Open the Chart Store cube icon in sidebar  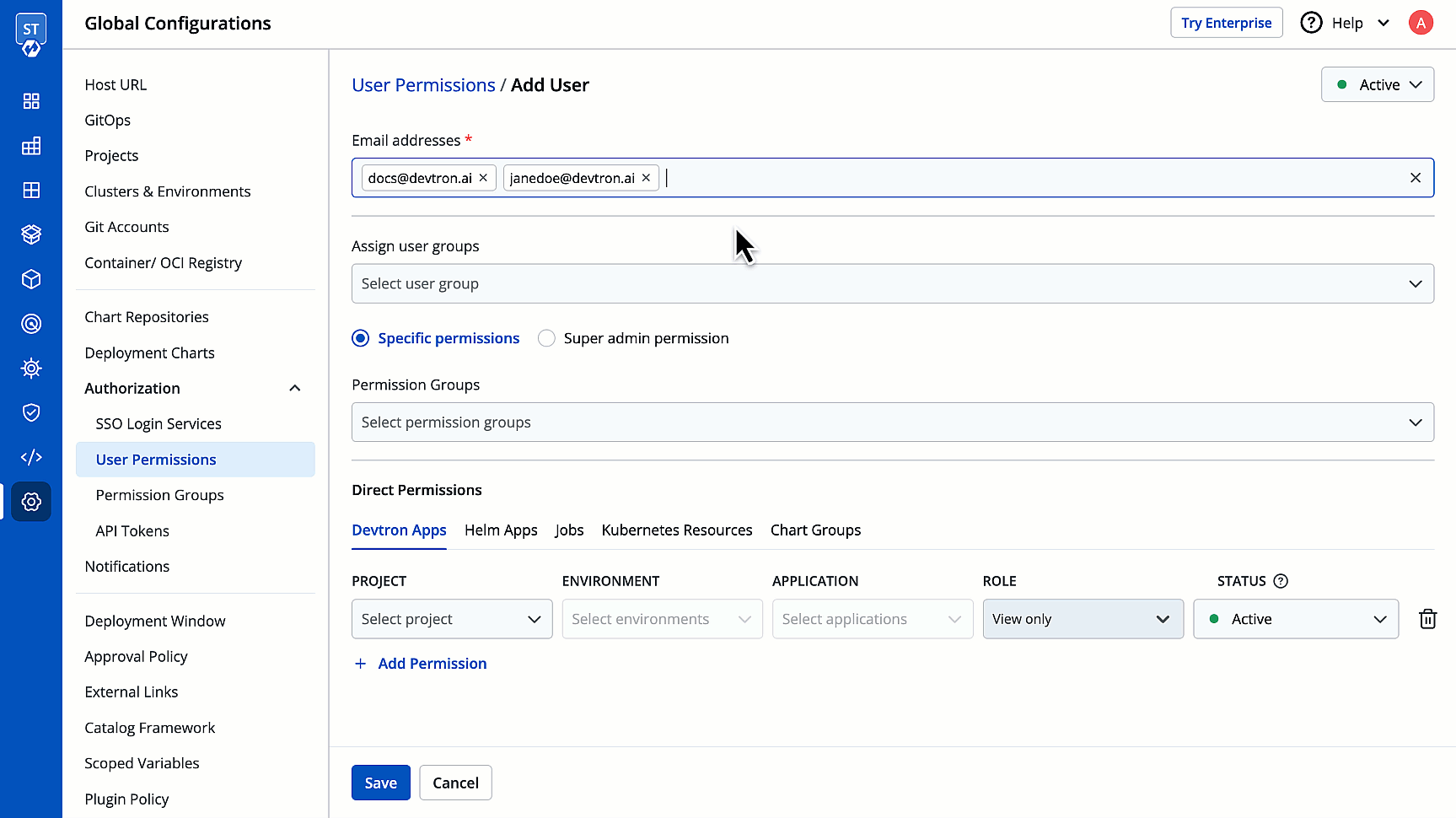tap(31, 279)
